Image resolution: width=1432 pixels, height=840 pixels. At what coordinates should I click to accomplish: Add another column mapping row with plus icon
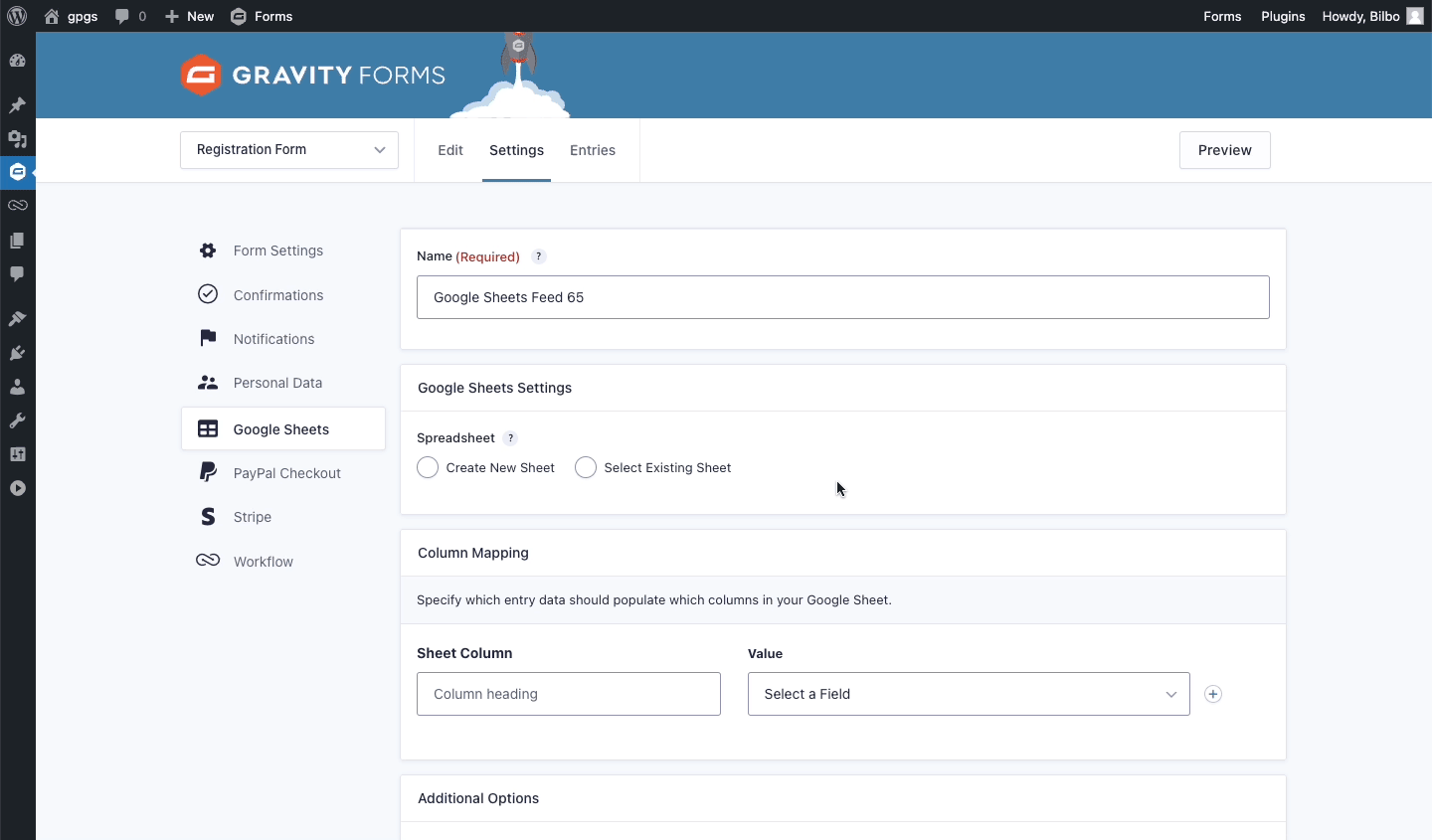(1213, 694)
